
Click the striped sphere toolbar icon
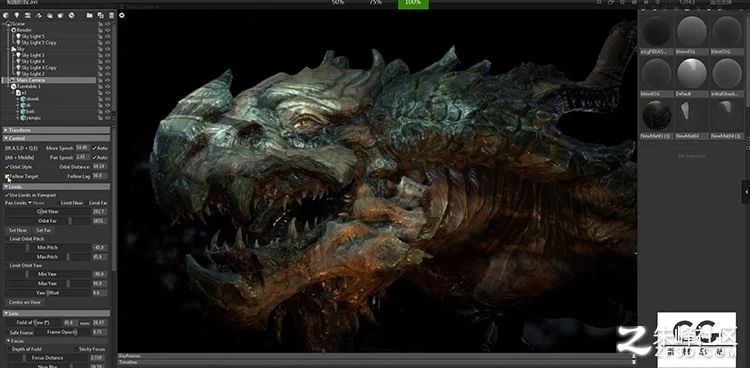click(72, 15)
